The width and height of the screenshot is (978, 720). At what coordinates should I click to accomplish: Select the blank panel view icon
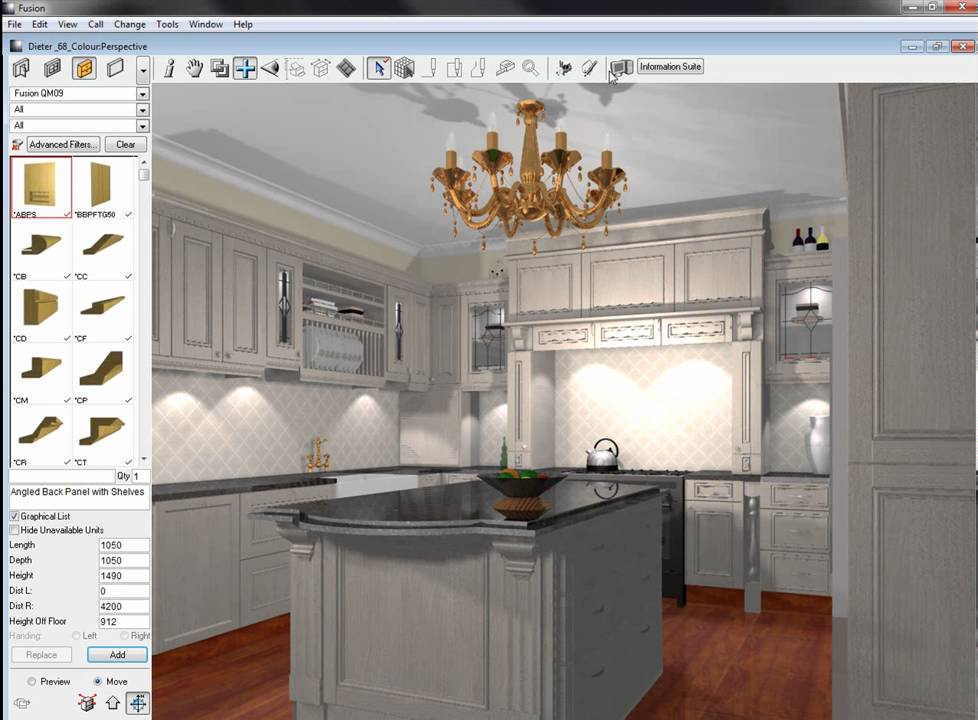click(115, 68)
